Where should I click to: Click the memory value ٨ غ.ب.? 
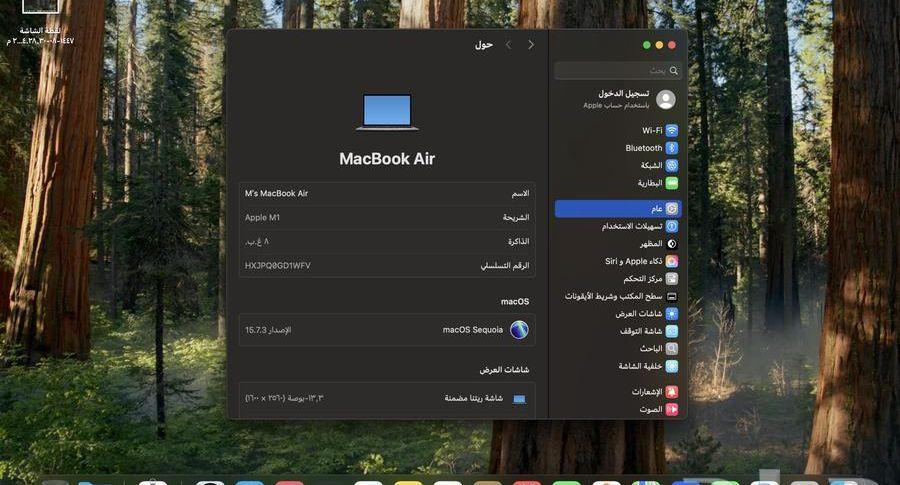pyautogui.click(x=257, y=242)
